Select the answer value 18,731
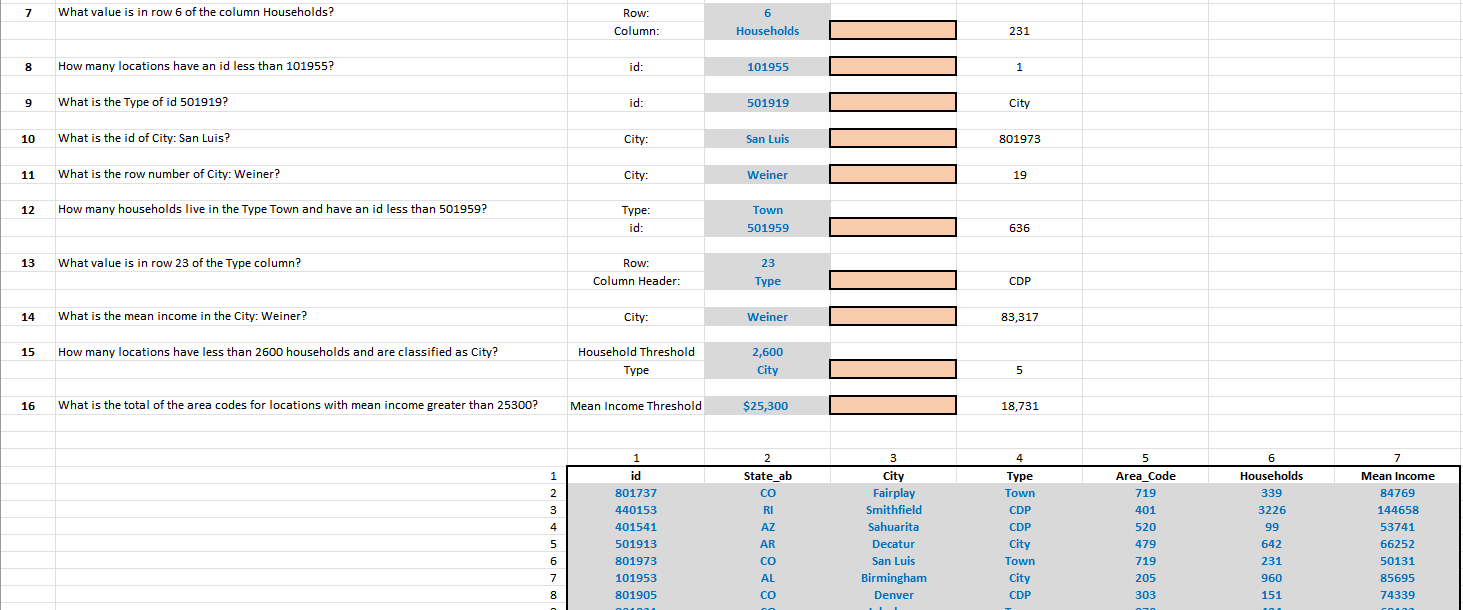This screenshot has width=1463, height=610. 1018,404
